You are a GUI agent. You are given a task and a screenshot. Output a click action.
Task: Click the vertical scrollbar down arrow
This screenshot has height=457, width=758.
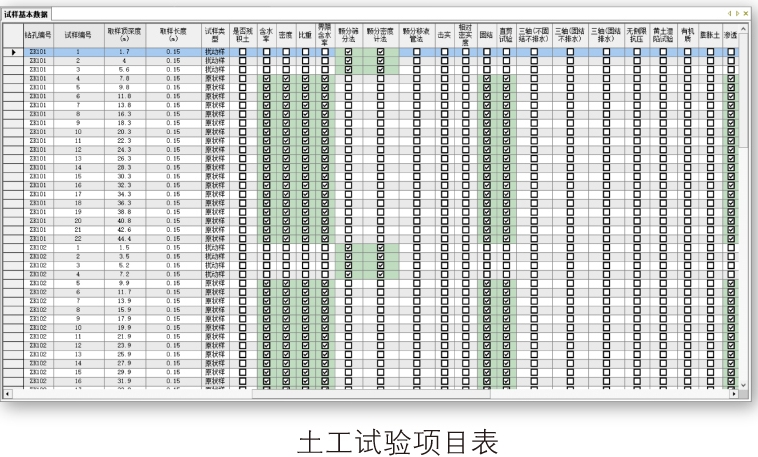pyautogui.click(x=742, y=384)
